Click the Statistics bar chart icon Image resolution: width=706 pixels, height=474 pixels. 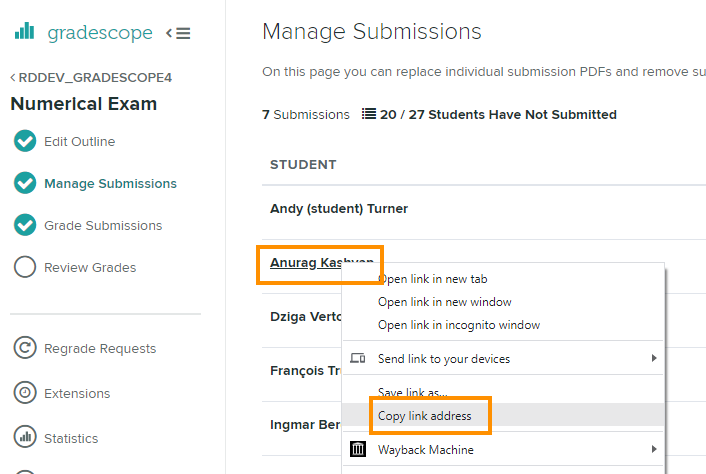tap(25, 438)
